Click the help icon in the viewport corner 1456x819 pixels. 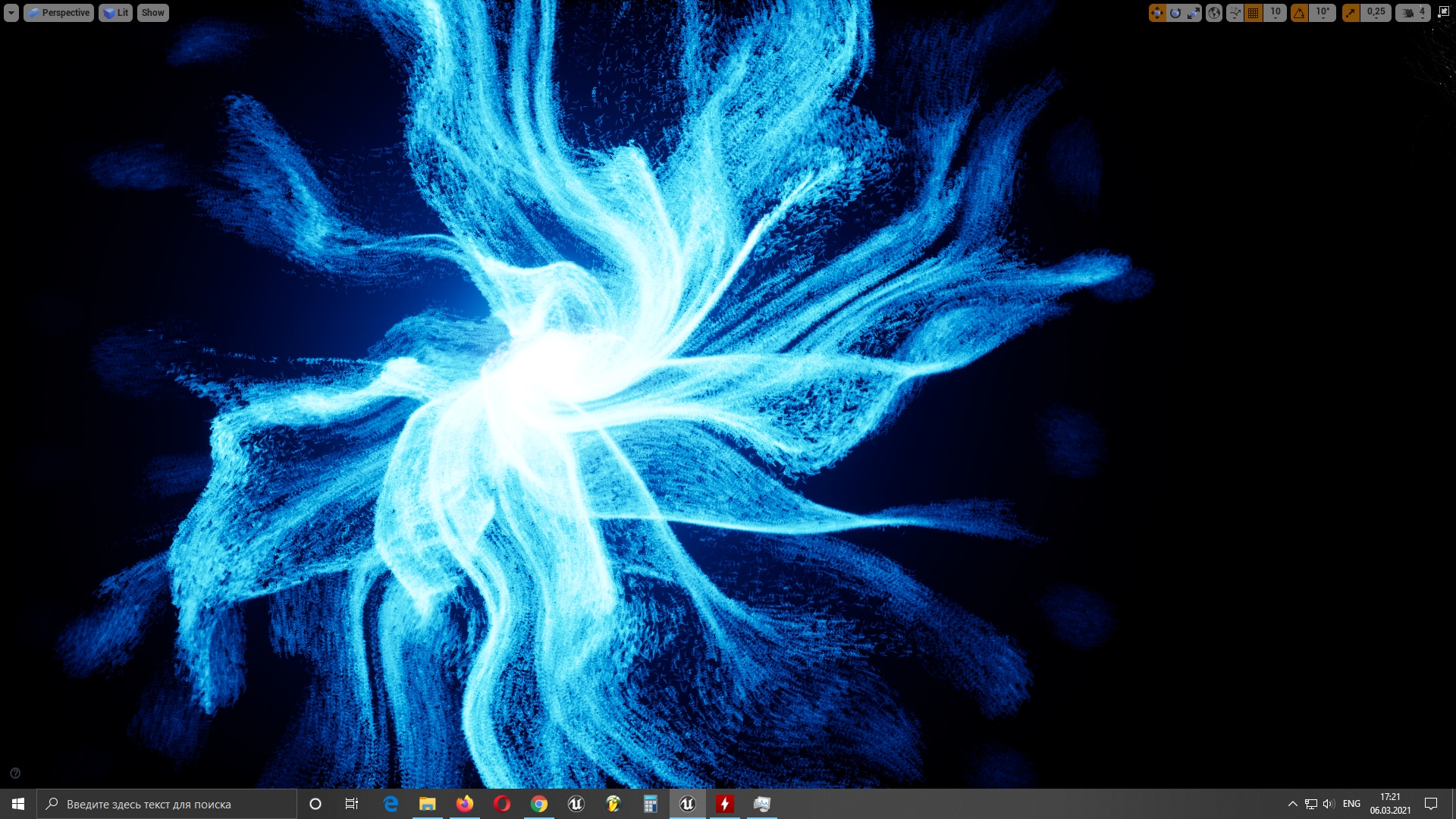pos(15,773)
